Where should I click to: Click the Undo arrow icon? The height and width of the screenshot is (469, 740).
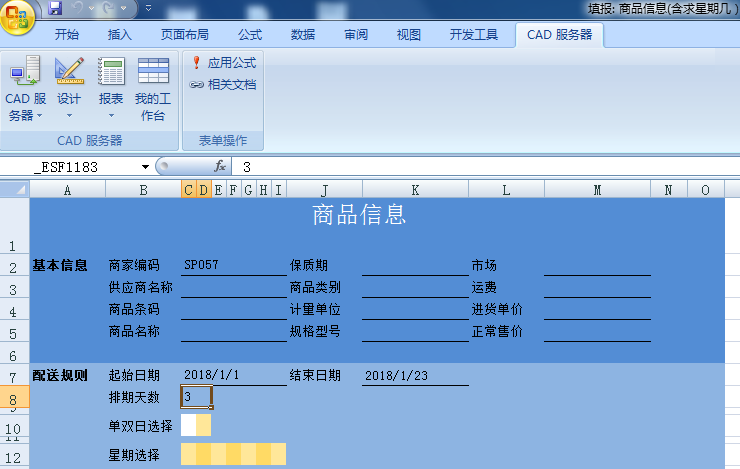[x=80, y=8]
